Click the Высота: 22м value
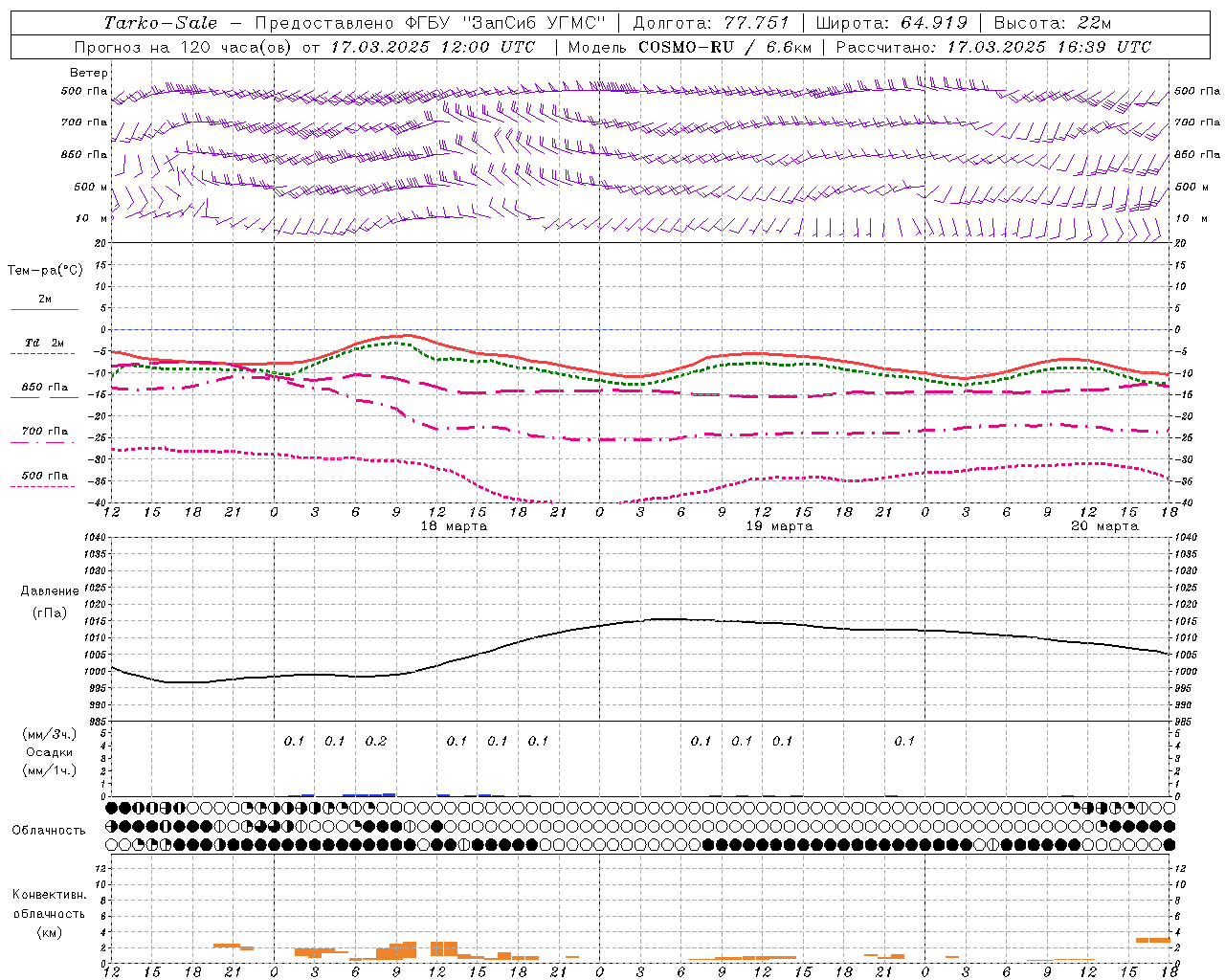This screenshot has height=980, width=1225. point(1053,23)
